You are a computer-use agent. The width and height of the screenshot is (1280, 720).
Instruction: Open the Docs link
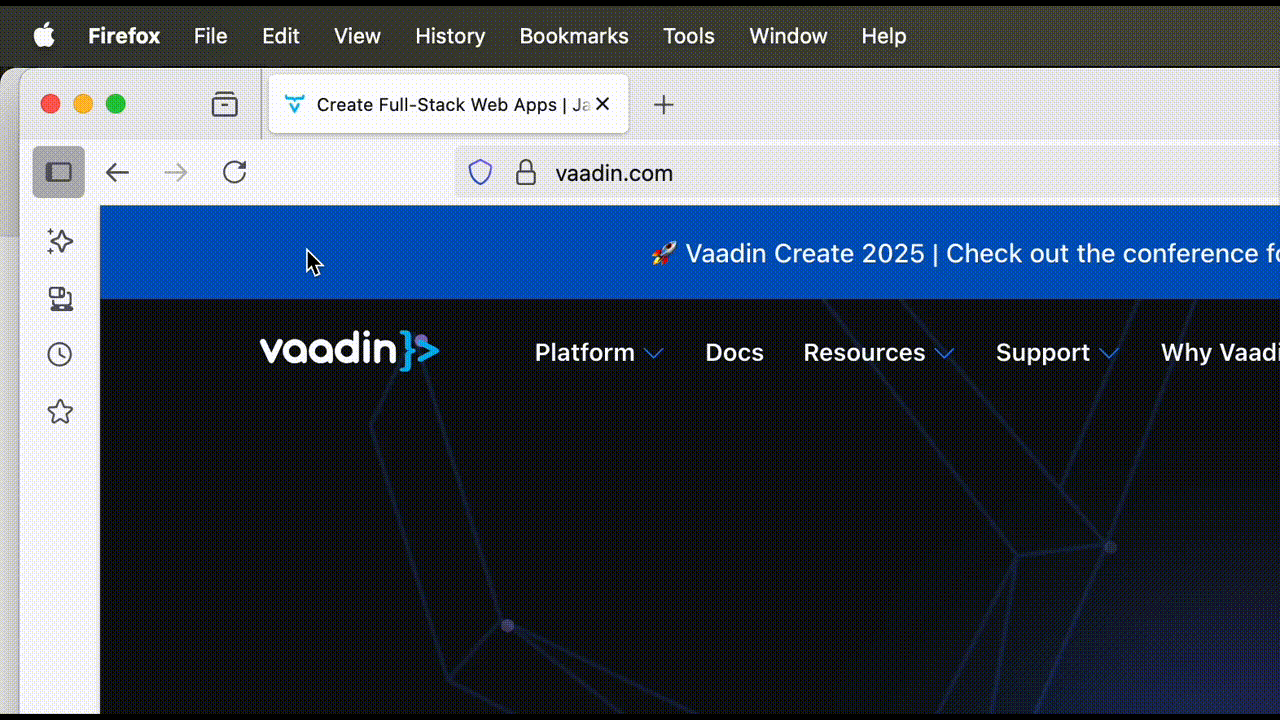click(x=734, y=352)
